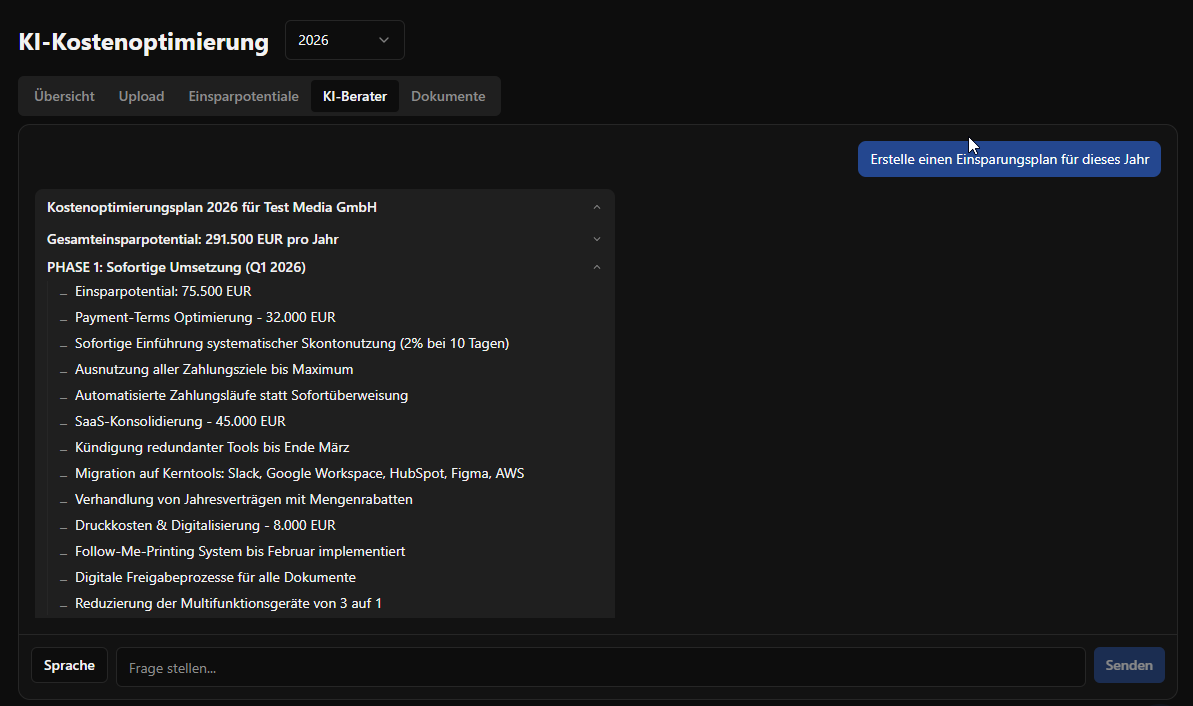Screen dimensions: 1193x706
Task: Click "Druckkosten & Digitalisierung – 8.000 EUR" entry
Action: click(205, 525)
